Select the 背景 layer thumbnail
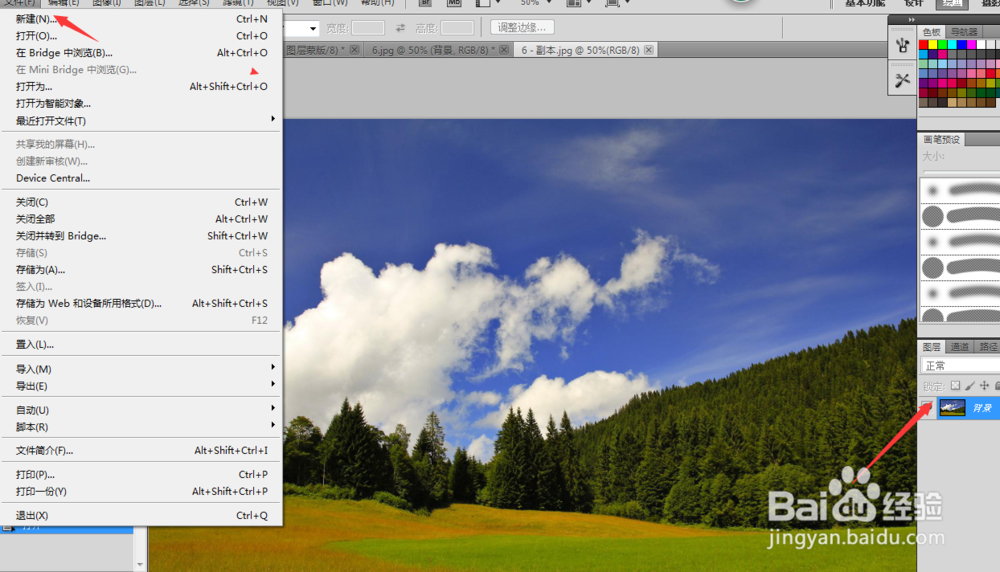1000x572 pixels. (x=952, y=408)
